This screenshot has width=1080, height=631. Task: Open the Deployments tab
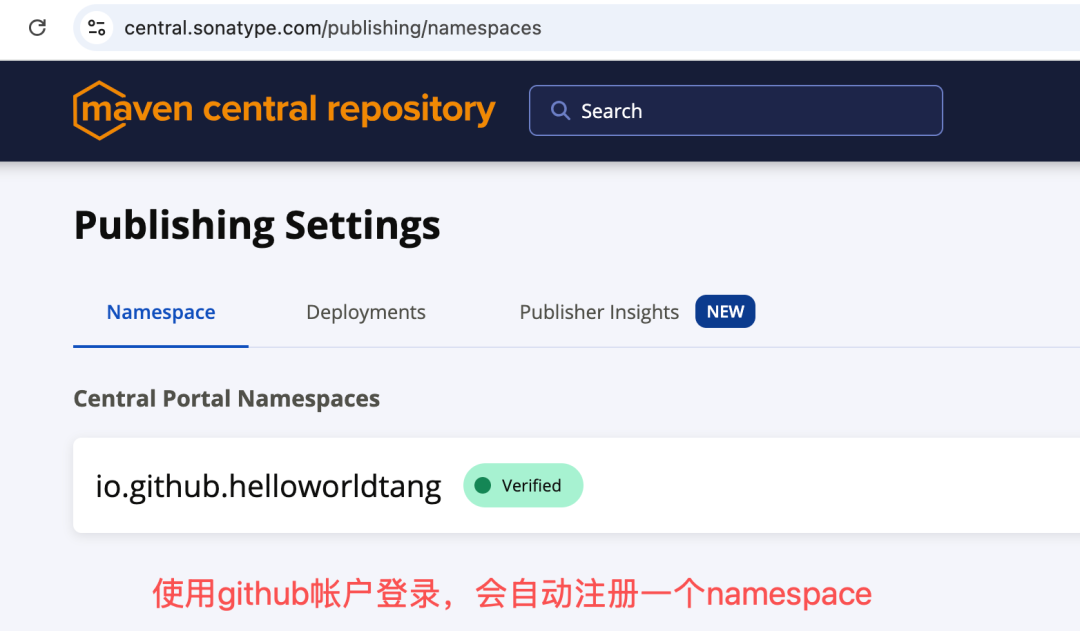pos(366,312)
